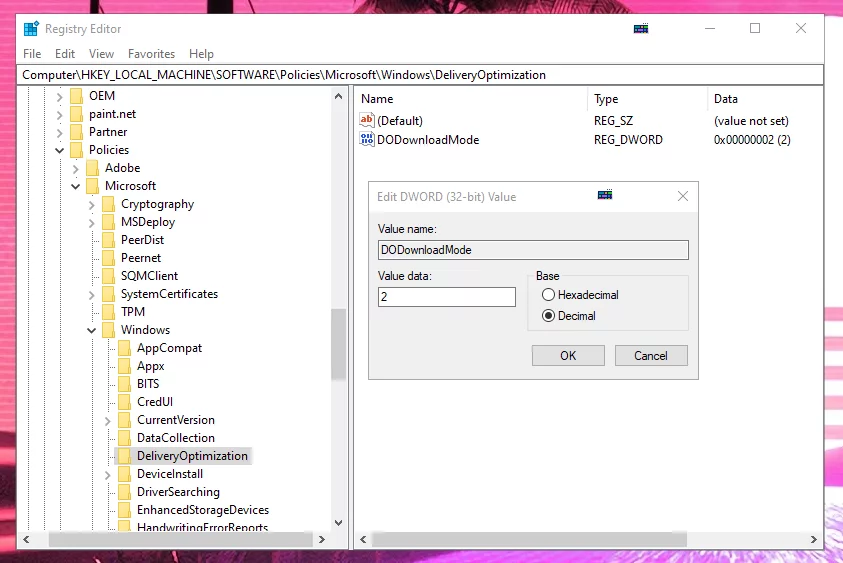Click the values pane horizontal scrollbar thumb
The image size is (843, 563).
529,539
